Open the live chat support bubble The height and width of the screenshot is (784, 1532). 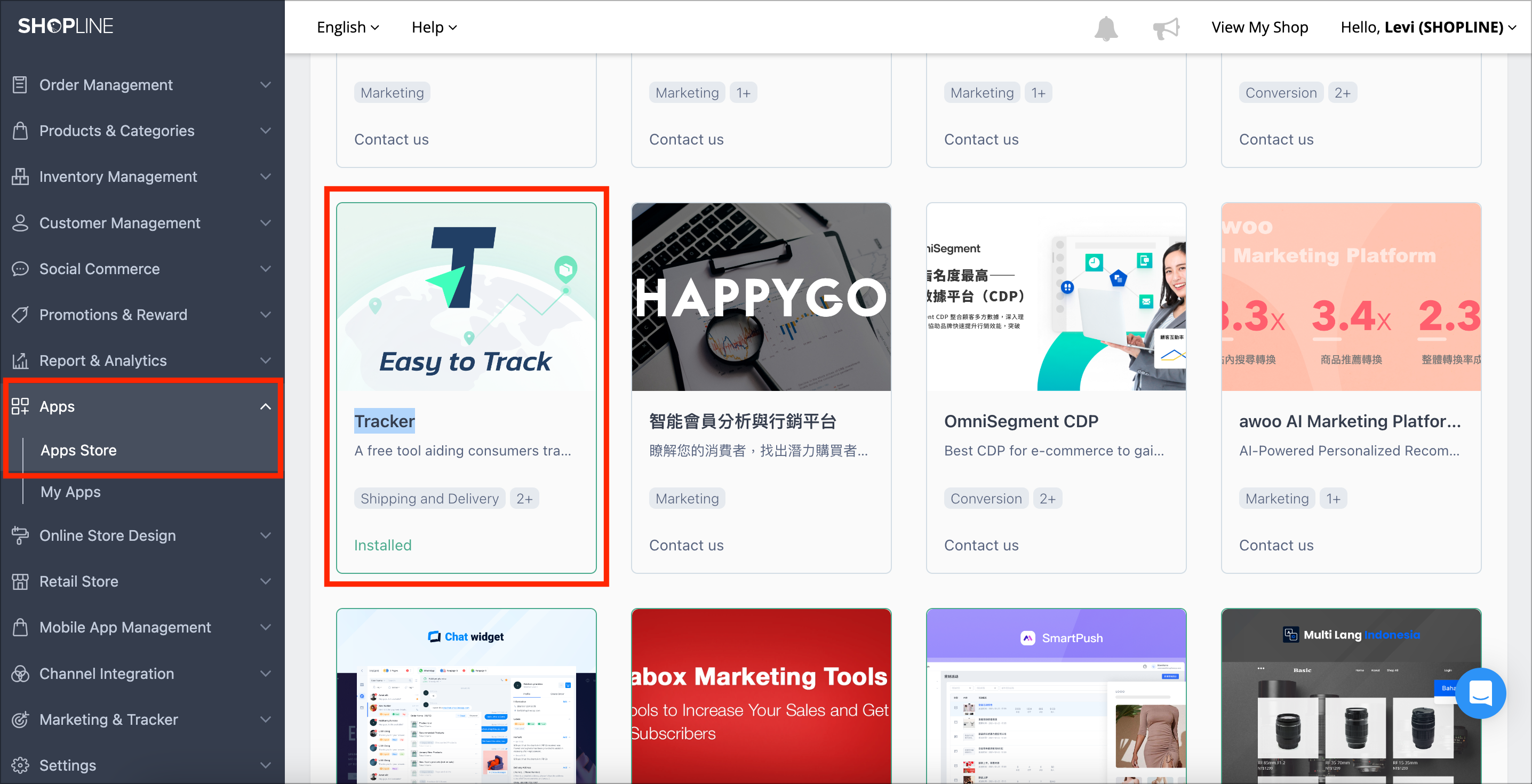click(x=1480, y=693)
